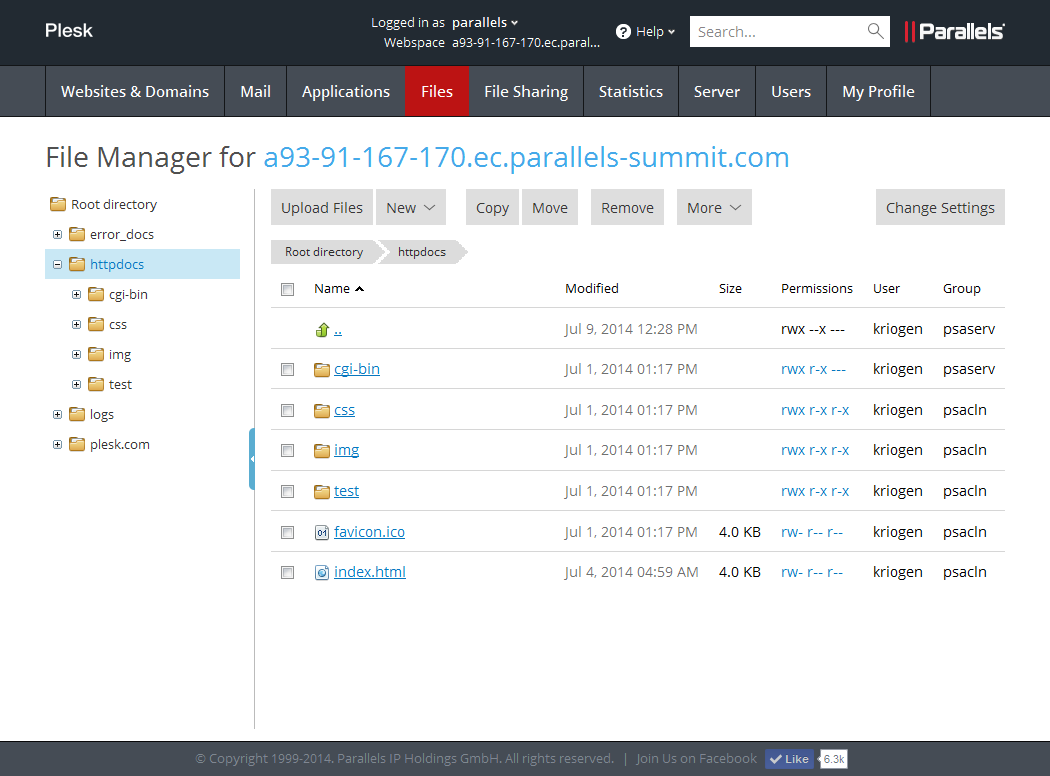Edit cgi-bin permissions rwx r-x ---
Viewport: 1050px width, 776px height.
813,369
